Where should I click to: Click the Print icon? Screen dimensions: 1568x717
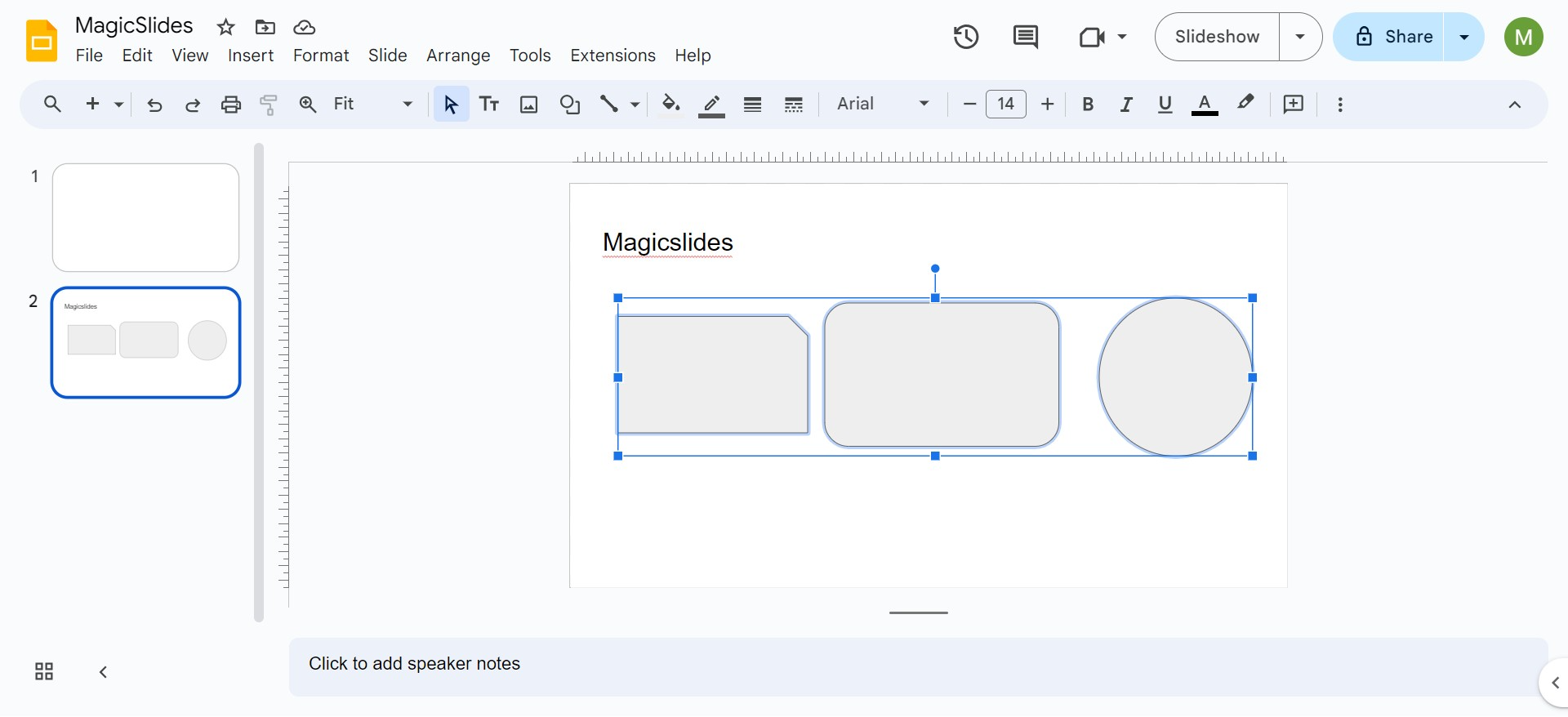(x=231, y=104)
